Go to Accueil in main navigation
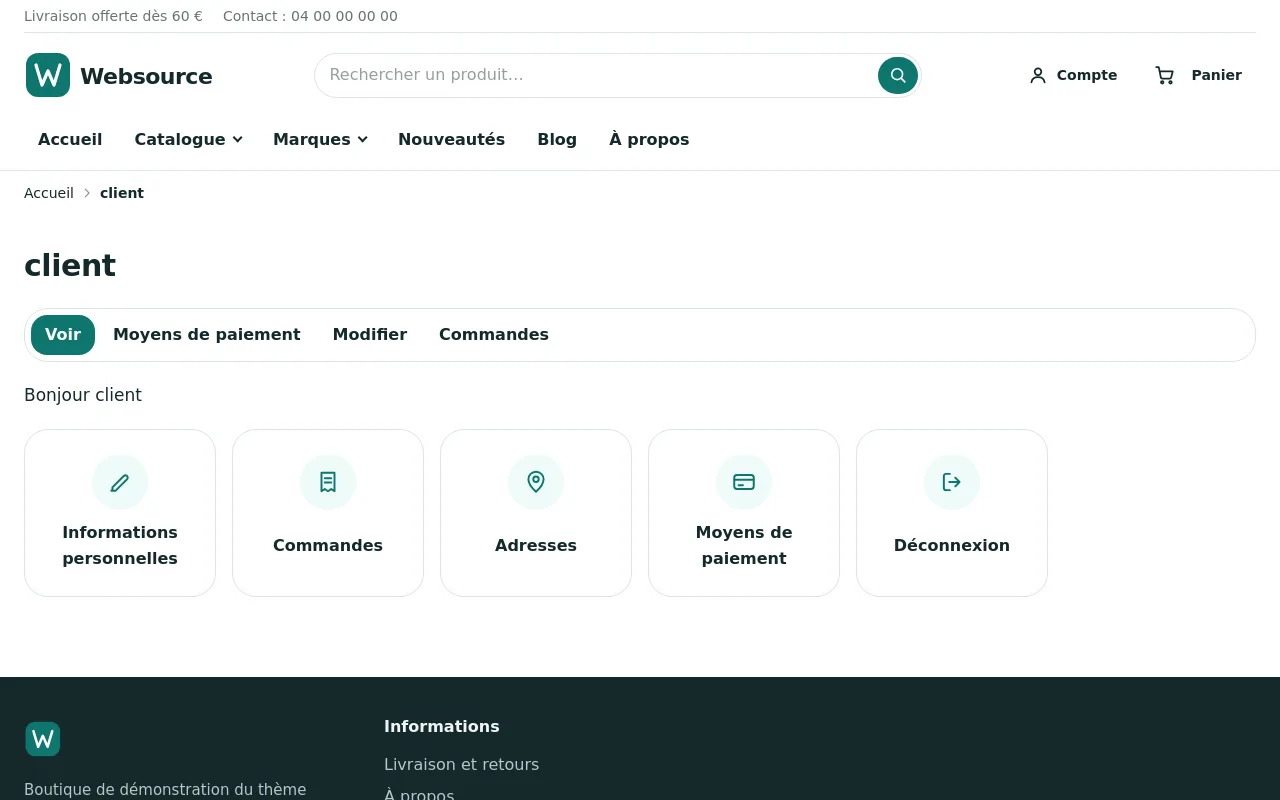Screen dimensions: 1280x800 click(x=70, y=139)
